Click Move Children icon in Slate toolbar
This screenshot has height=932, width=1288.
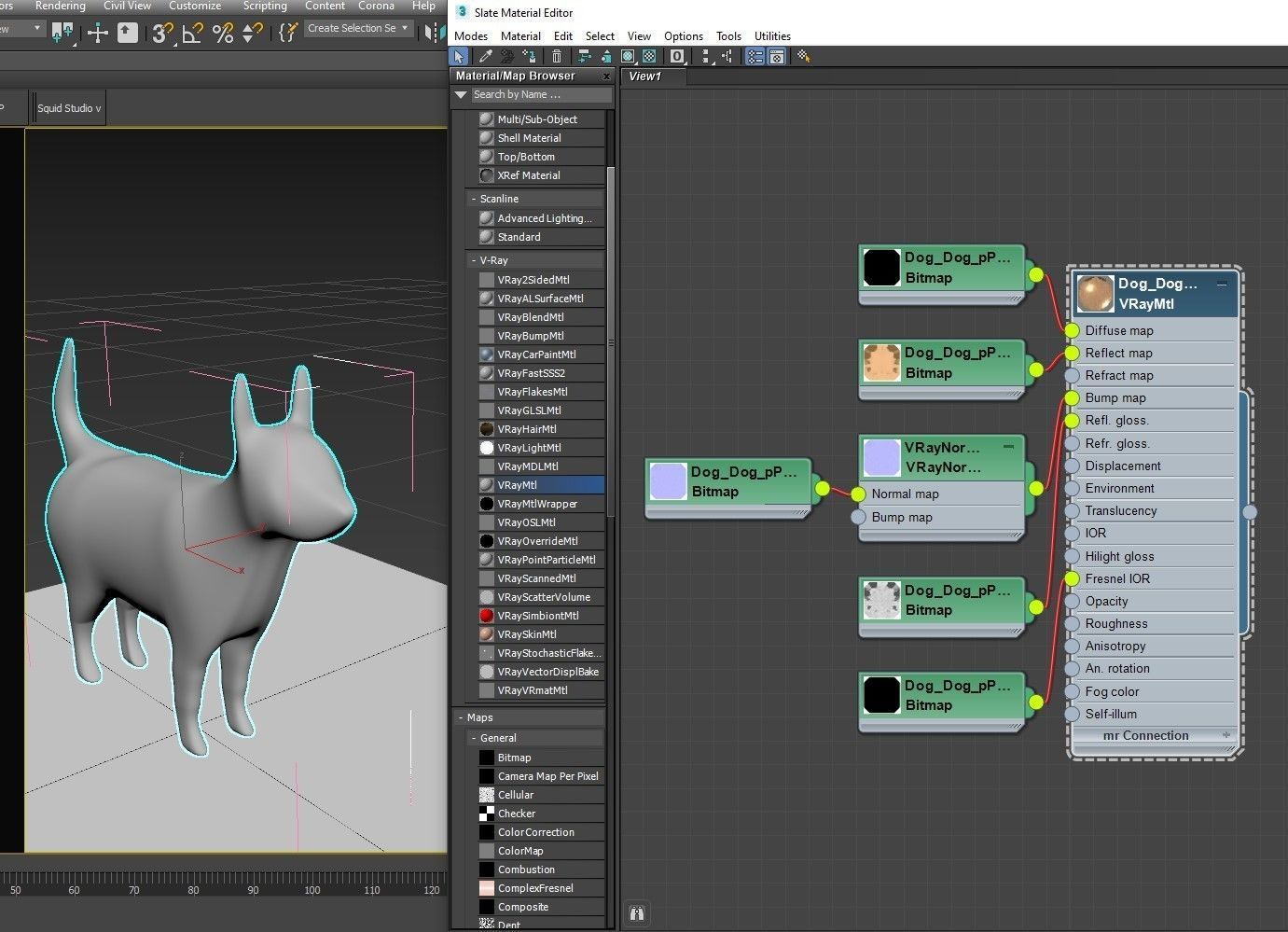point(585,57)
